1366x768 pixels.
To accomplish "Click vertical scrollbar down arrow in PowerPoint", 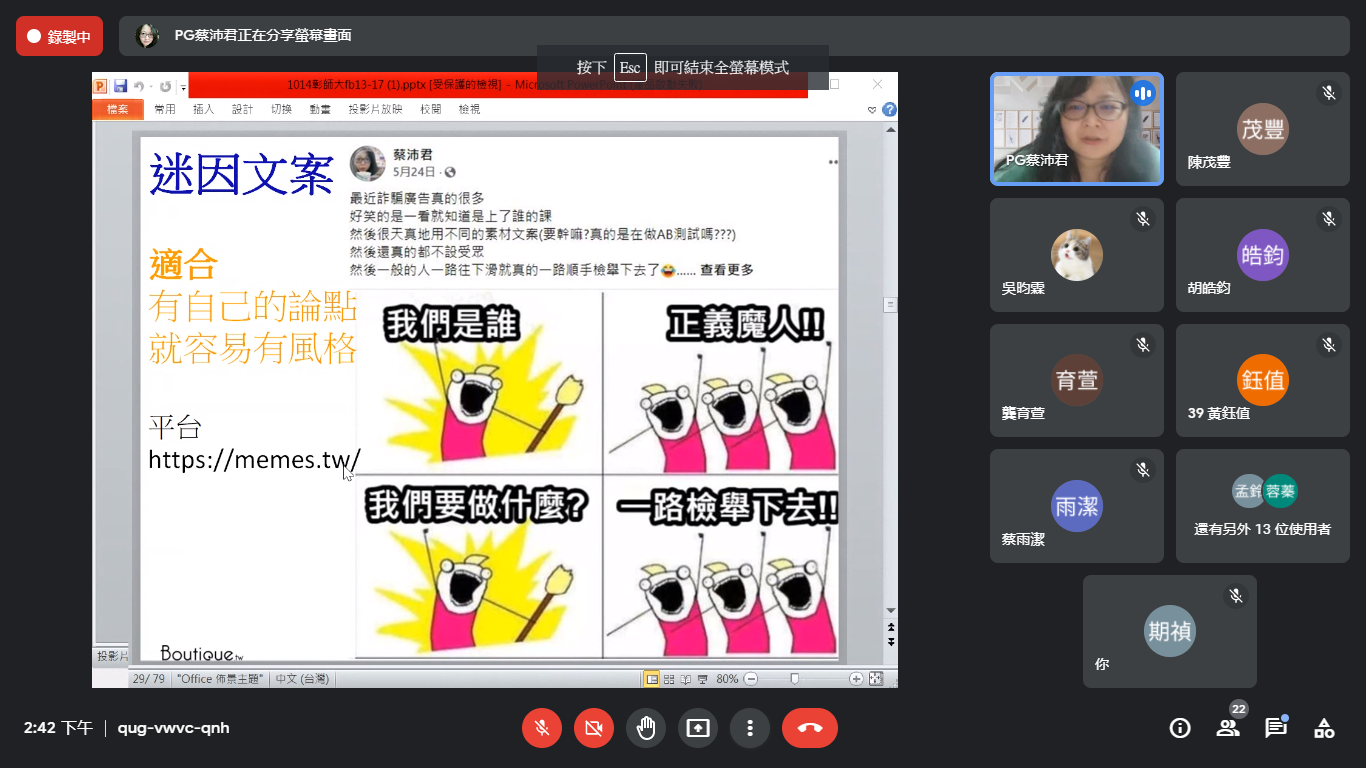I will pyautogui.click(x=890, y=611).
